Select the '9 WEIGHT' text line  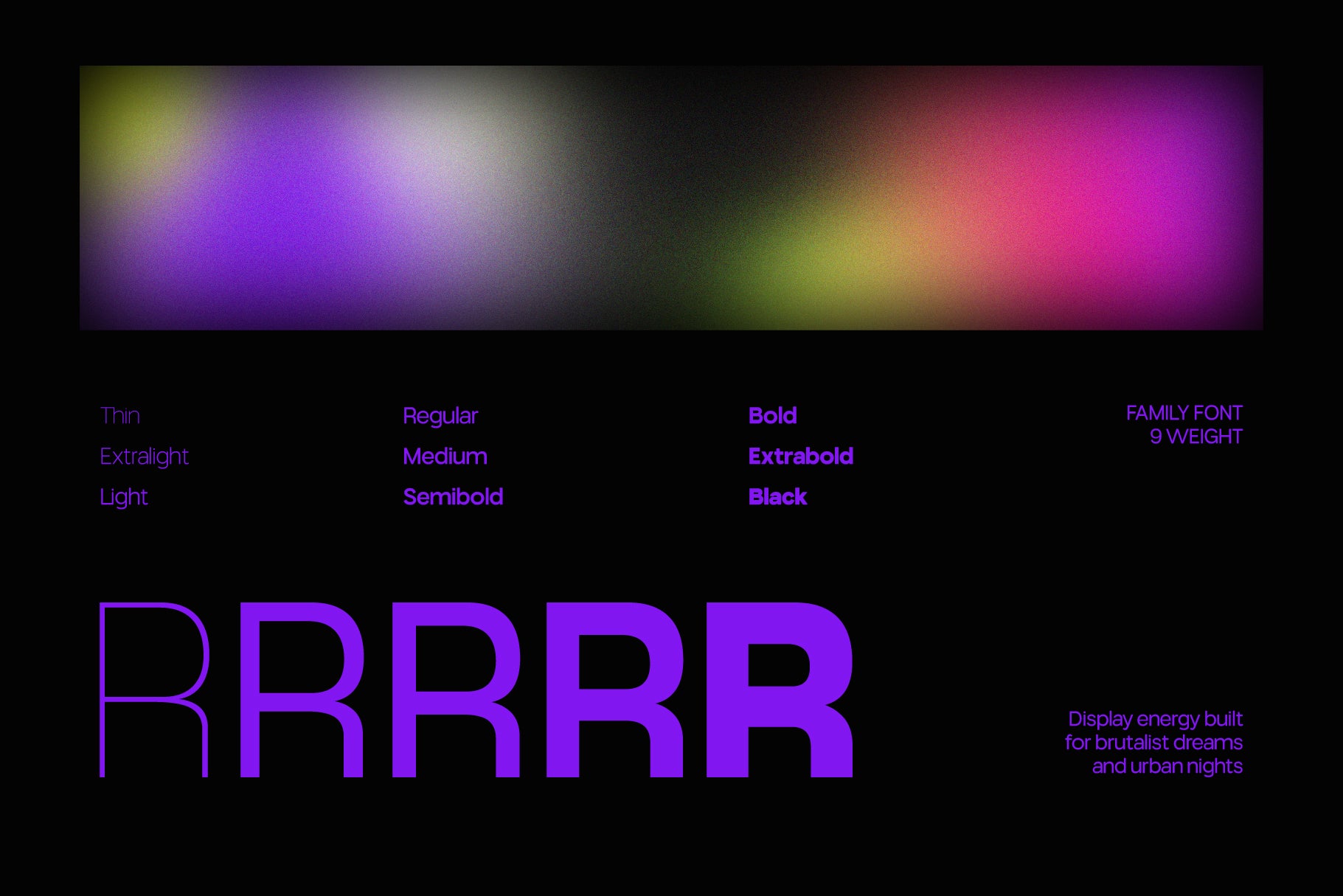[x=1196, y=437]
